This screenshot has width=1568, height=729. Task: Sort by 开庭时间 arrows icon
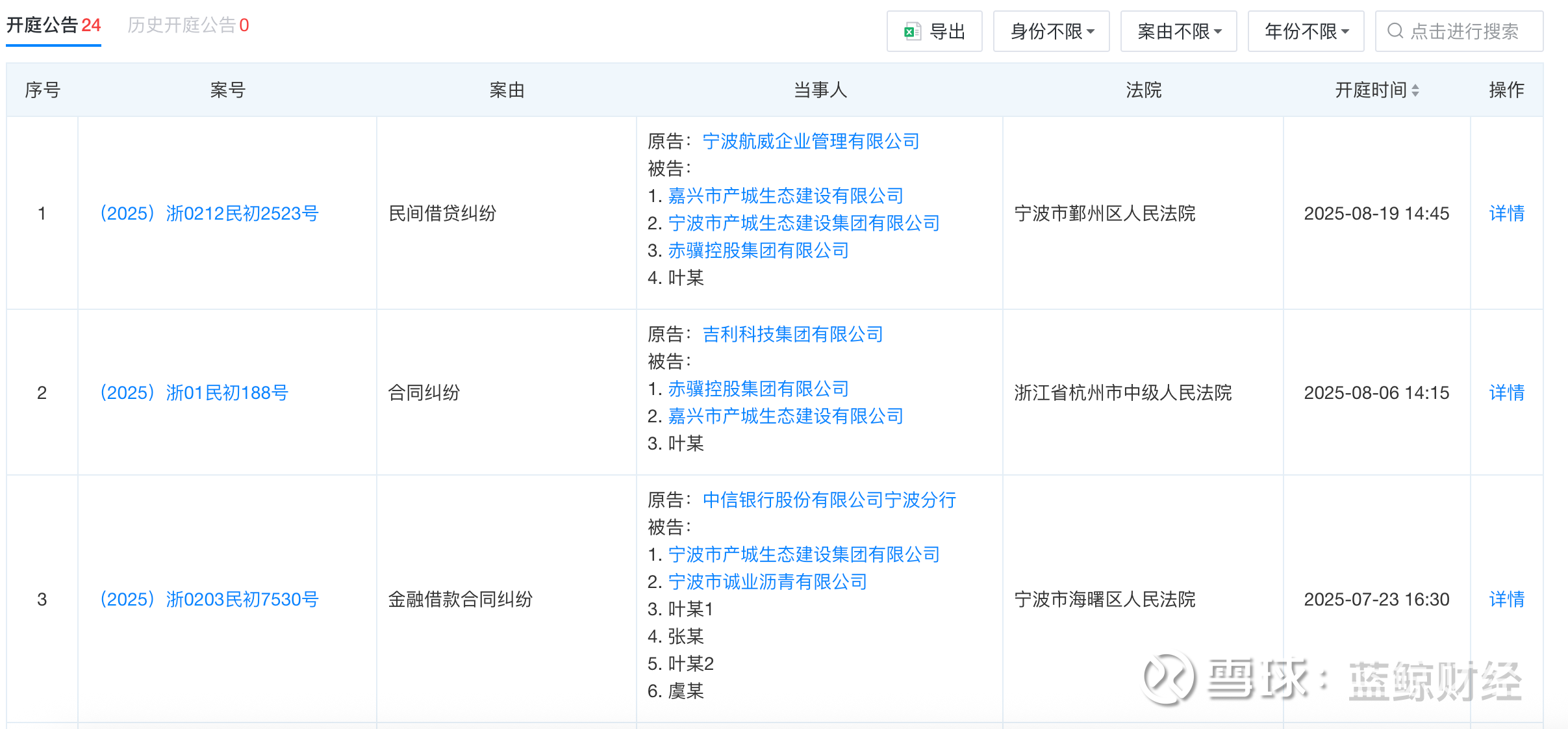pyautogui.click(x=1415, y=90)
